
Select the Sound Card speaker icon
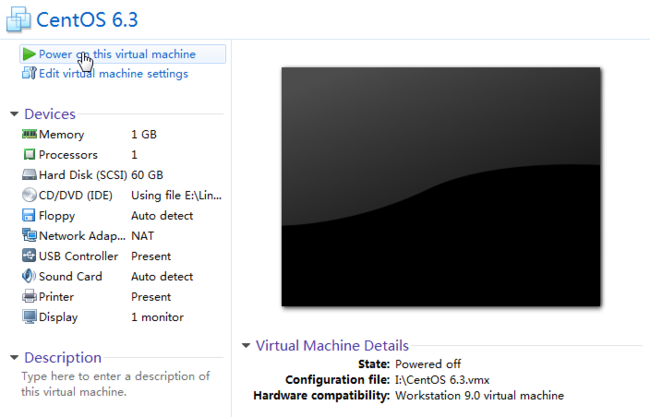(29, 276)
